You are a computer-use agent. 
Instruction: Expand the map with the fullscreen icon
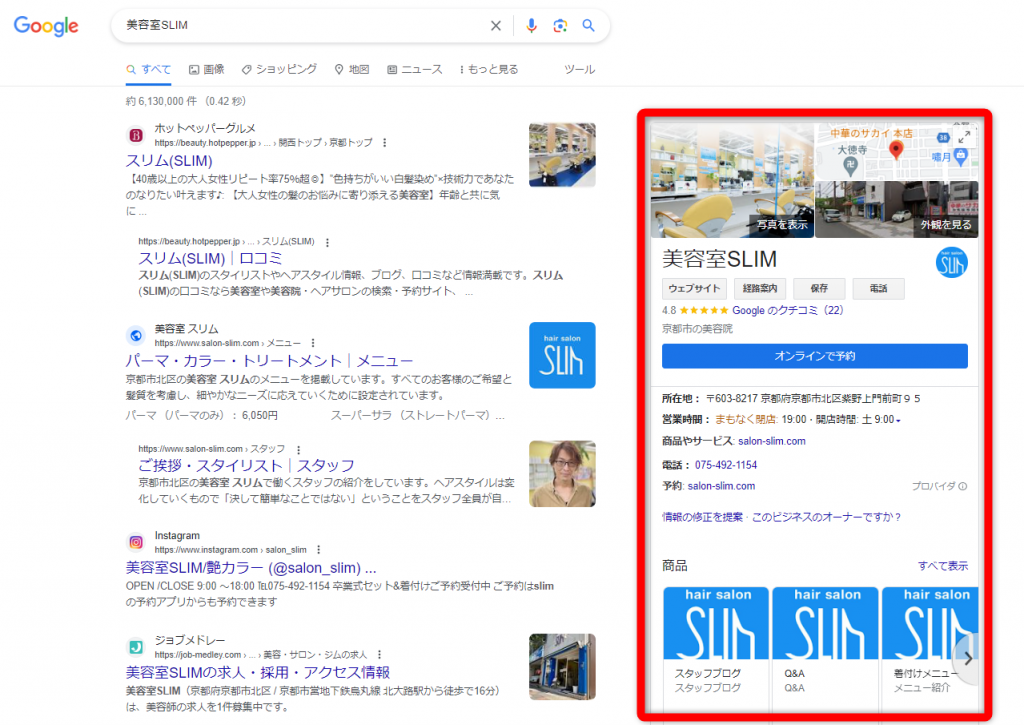point(964,137)
